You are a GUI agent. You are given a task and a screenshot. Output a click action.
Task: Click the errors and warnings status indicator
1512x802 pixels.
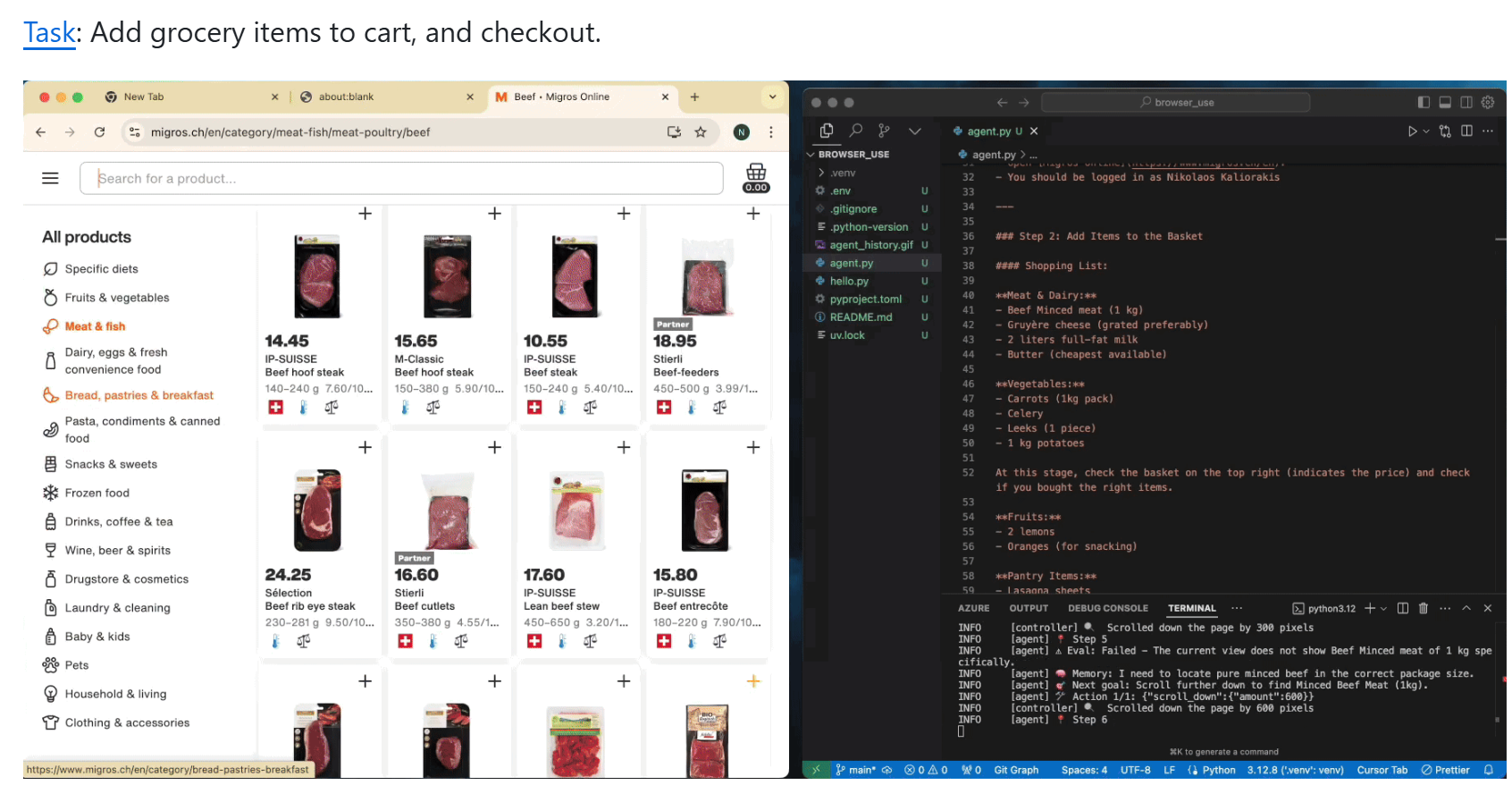[x=926, y=770]
